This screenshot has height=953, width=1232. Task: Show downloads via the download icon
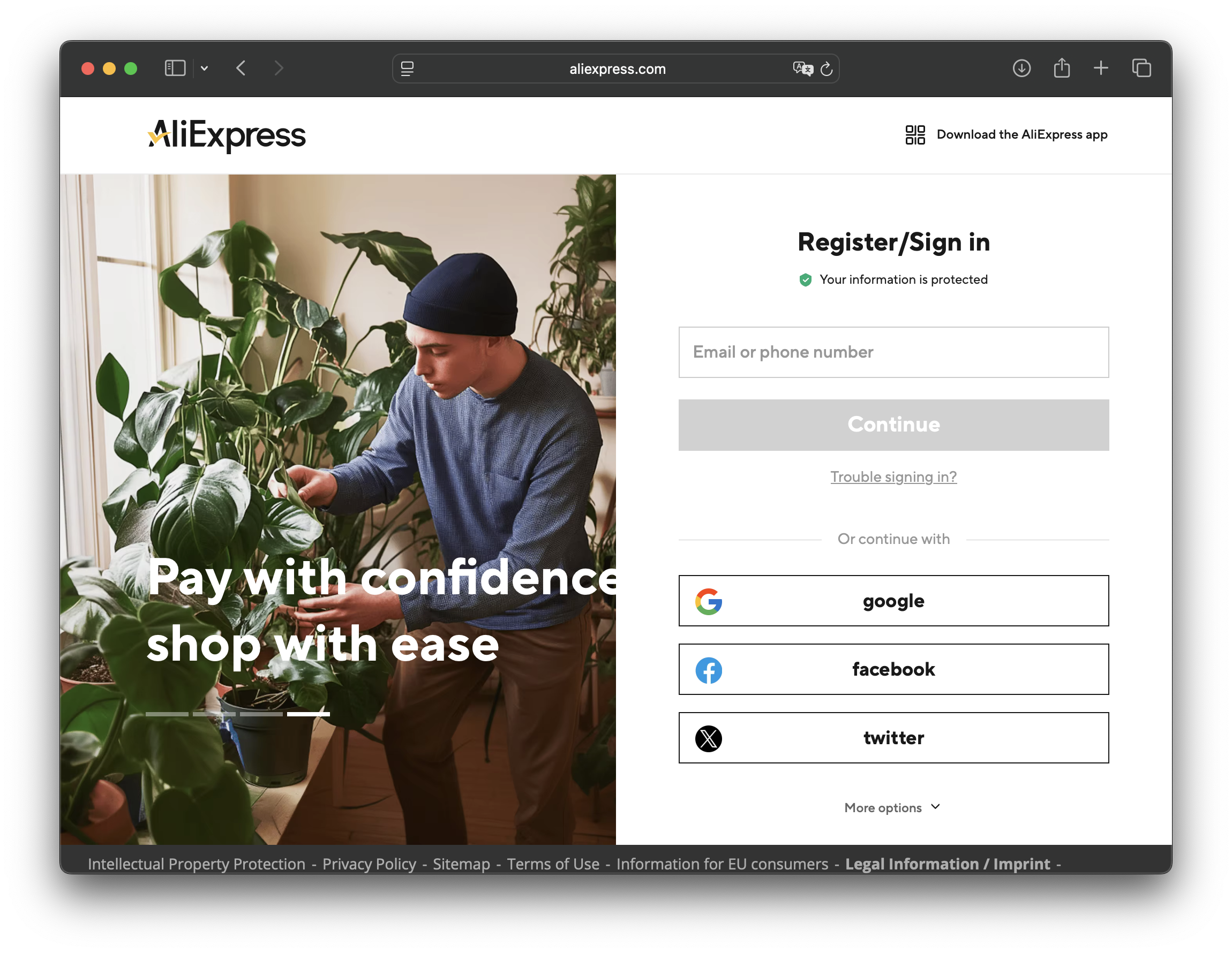[1021, 68]
